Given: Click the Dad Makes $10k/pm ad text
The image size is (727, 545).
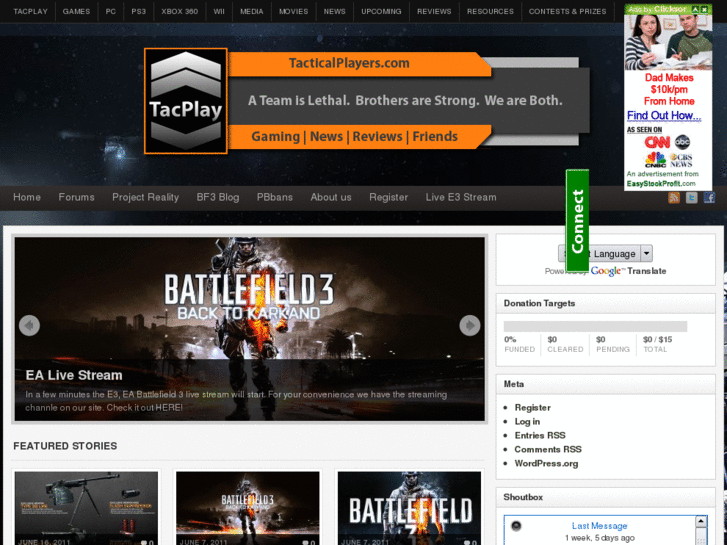Looking at the screenshot, I should pos(669,90).
